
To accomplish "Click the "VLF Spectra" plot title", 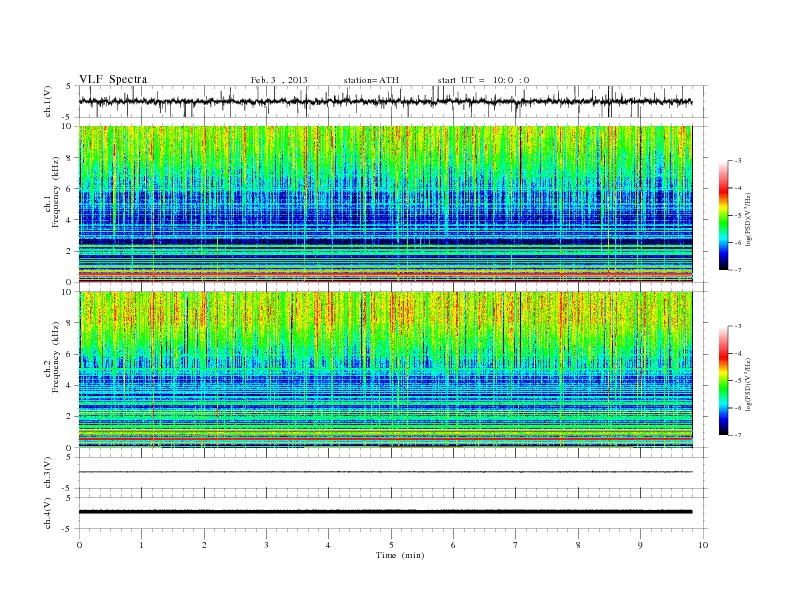I will tap(113, 79).
